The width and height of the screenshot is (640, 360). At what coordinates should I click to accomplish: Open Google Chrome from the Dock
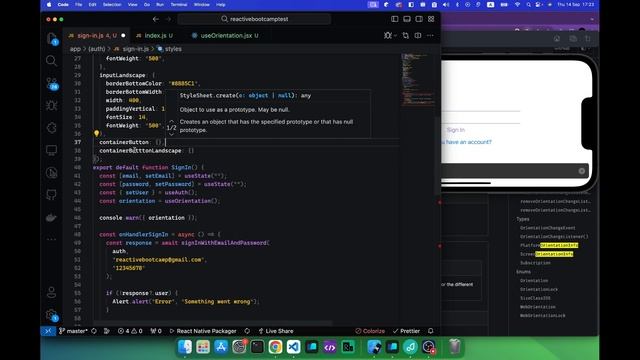tap(275, 347)
